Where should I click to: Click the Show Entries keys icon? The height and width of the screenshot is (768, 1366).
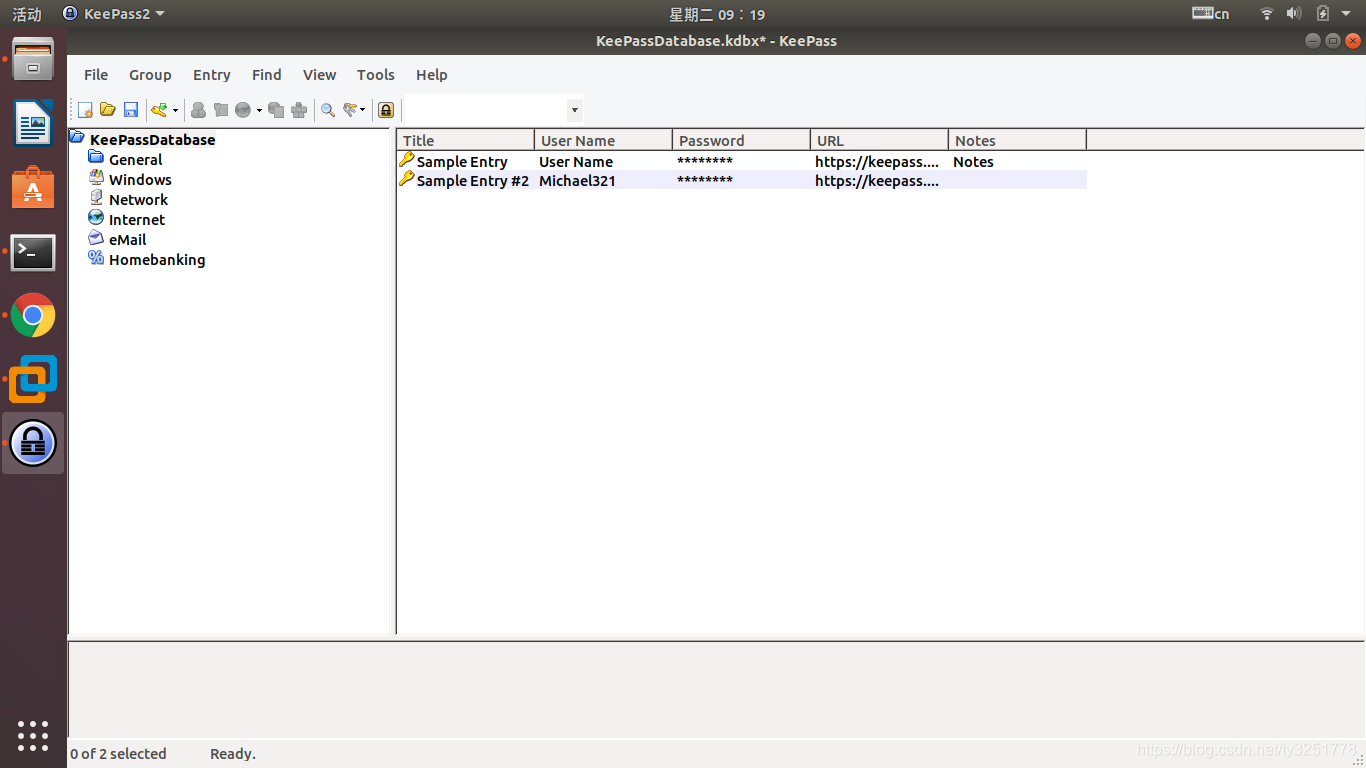point(350,110)
